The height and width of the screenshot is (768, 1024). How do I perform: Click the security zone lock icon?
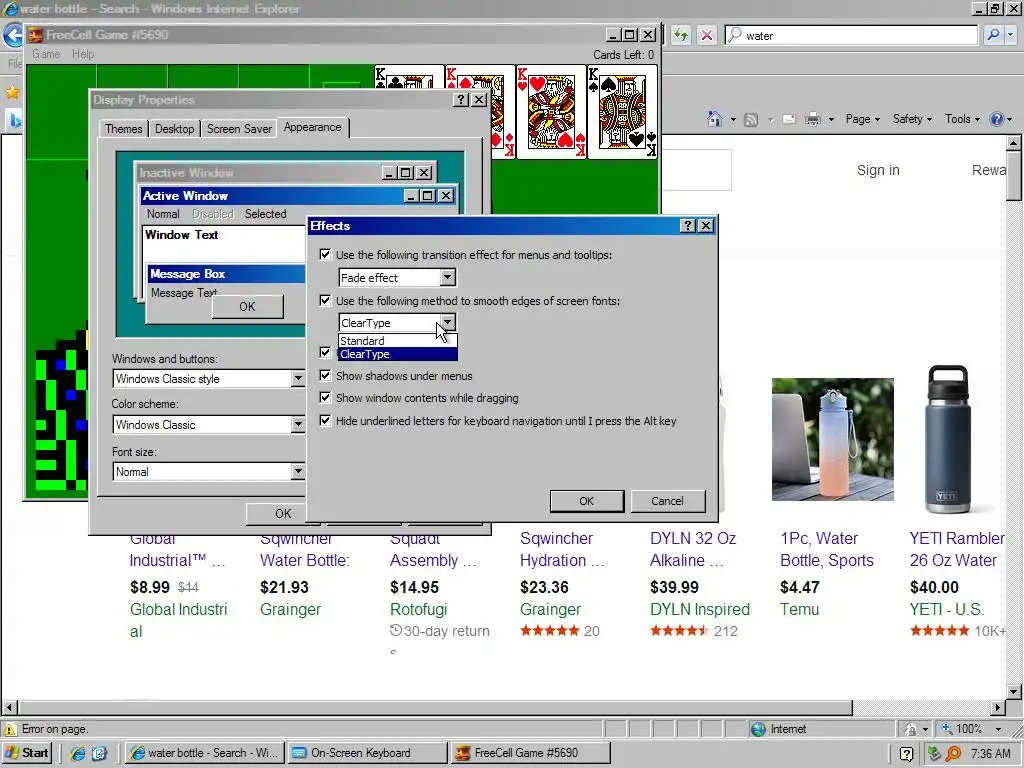pos(910,729)
